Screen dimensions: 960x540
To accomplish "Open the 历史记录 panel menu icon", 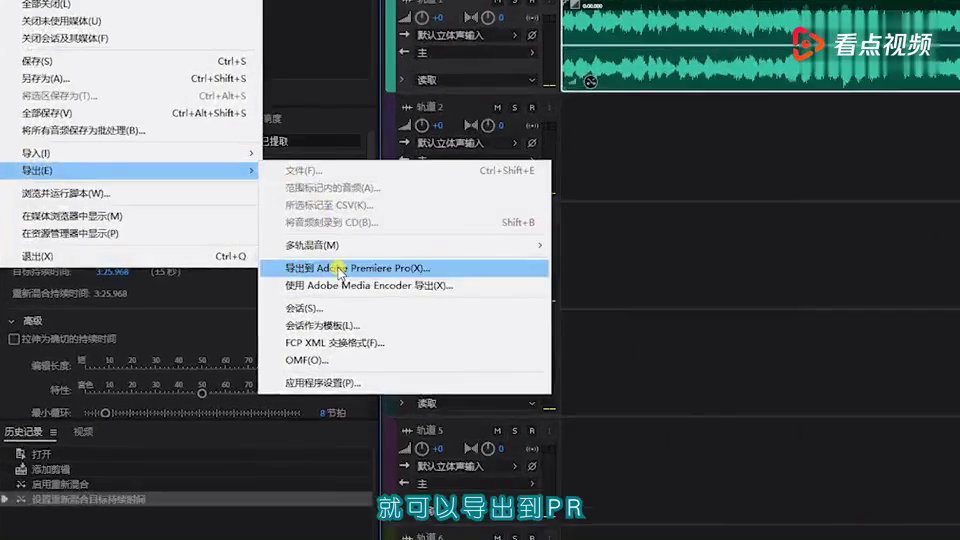I will click(53, 432).
